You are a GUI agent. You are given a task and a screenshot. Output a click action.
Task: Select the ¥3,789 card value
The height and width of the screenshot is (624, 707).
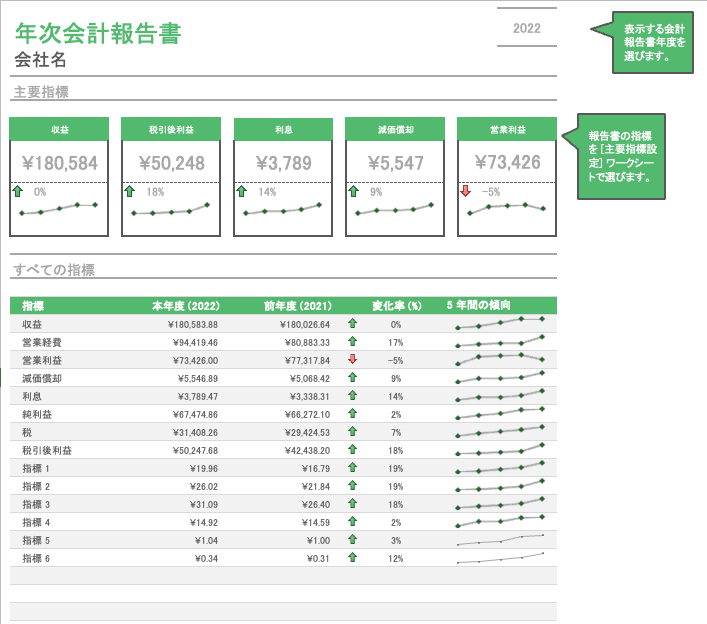pos(284,163)
